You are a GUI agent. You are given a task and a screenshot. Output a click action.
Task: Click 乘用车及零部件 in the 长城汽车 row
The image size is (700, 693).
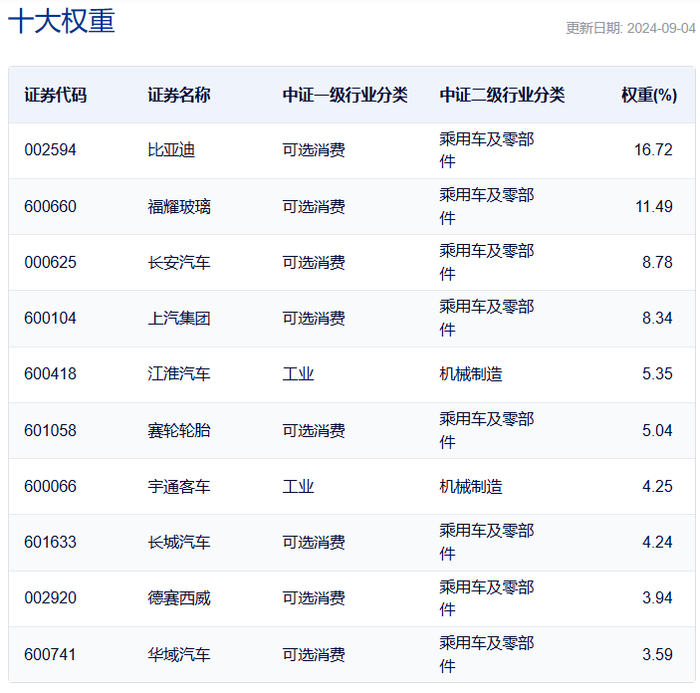(x=487, y=543)
